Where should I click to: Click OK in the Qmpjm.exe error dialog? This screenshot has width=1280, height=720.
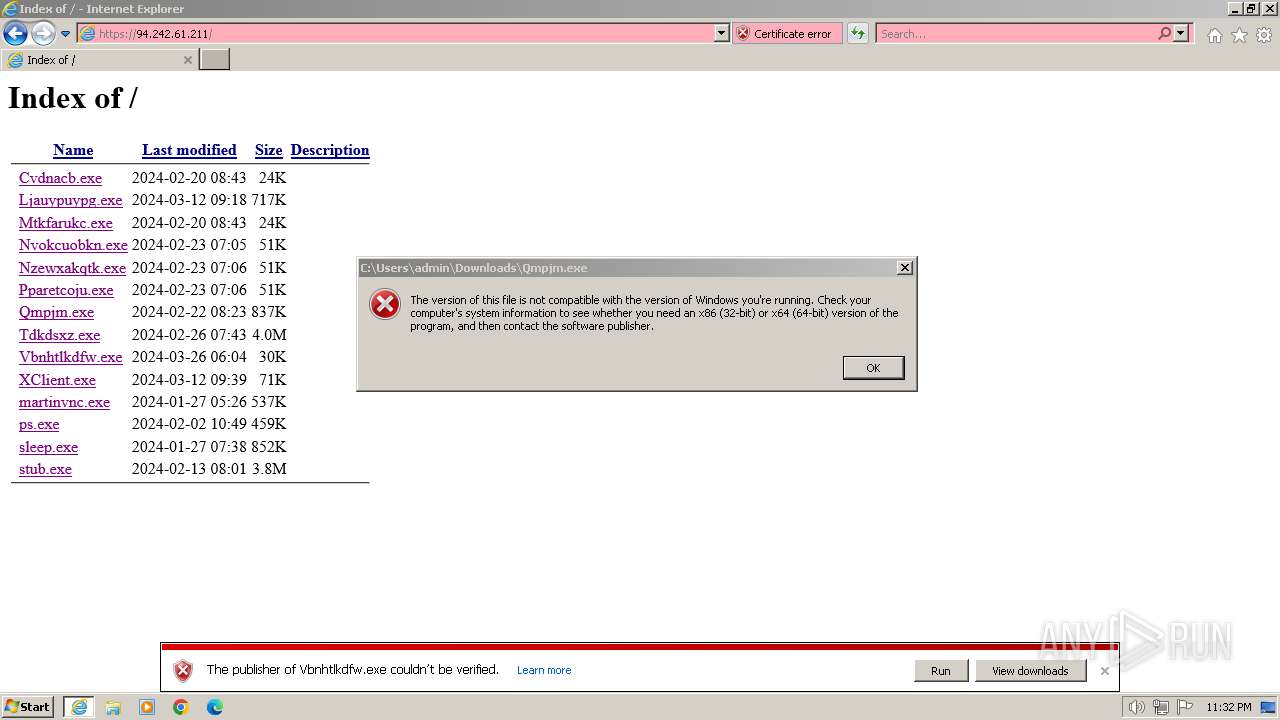pyautogui.click(x=873, y=368)
